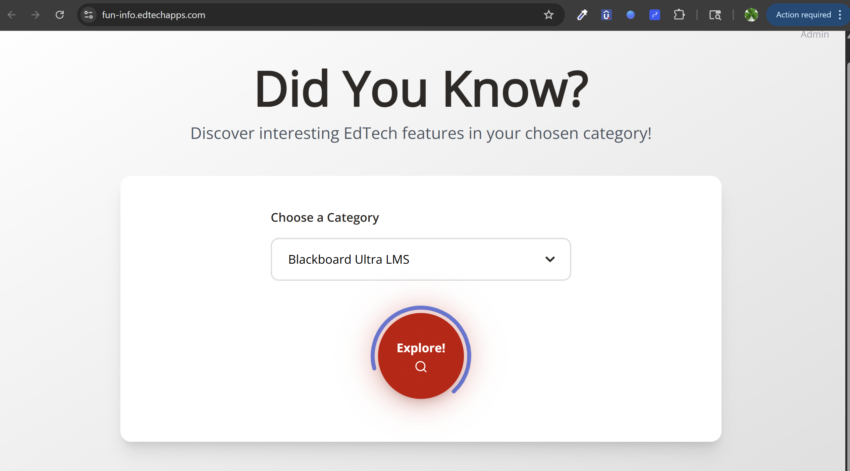
Task: Click the Action required button
Action: click(x=803, y=15)
